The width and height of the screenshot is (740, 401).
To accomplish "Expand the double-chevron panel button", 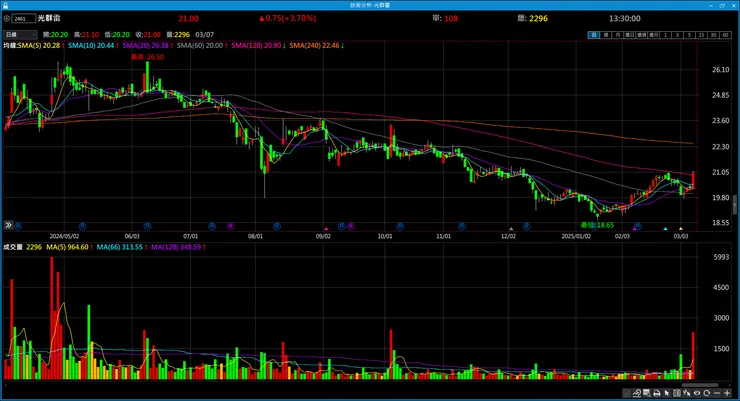I will [8, 225].
